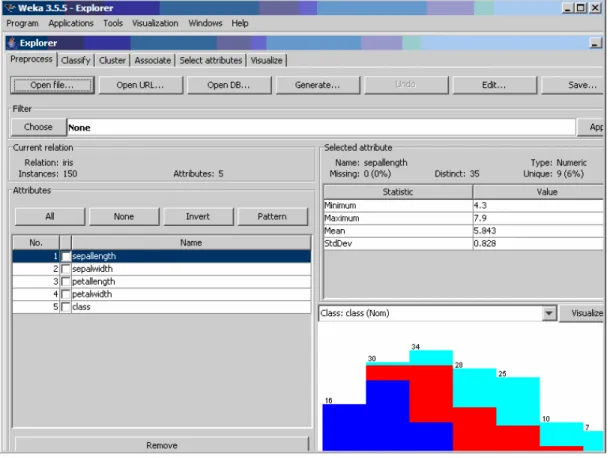610x458 pixels.
Task: Click the Weka bird icon in title bar
Action: pos(9,8)
